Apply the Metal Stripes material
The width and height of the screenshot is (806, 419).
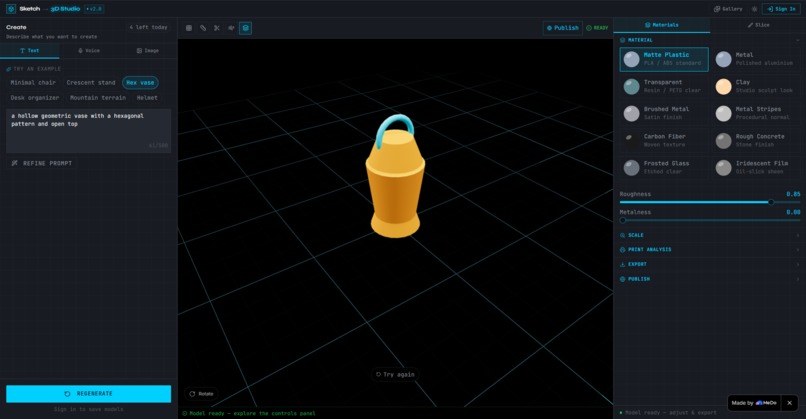click(x=756, y=113)
